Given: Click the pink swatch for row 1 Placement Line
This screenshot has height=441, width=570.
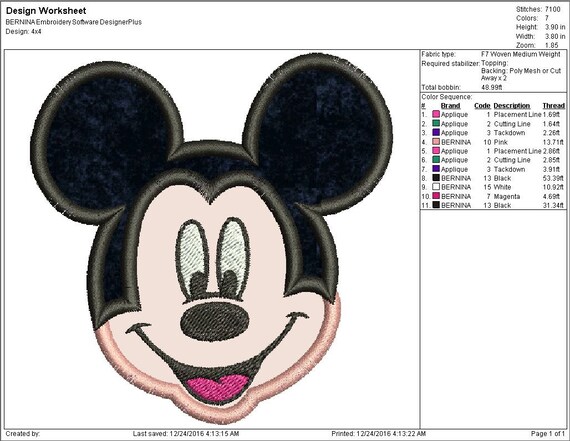Looking at the screenshot, I should [x=436, y=114].
